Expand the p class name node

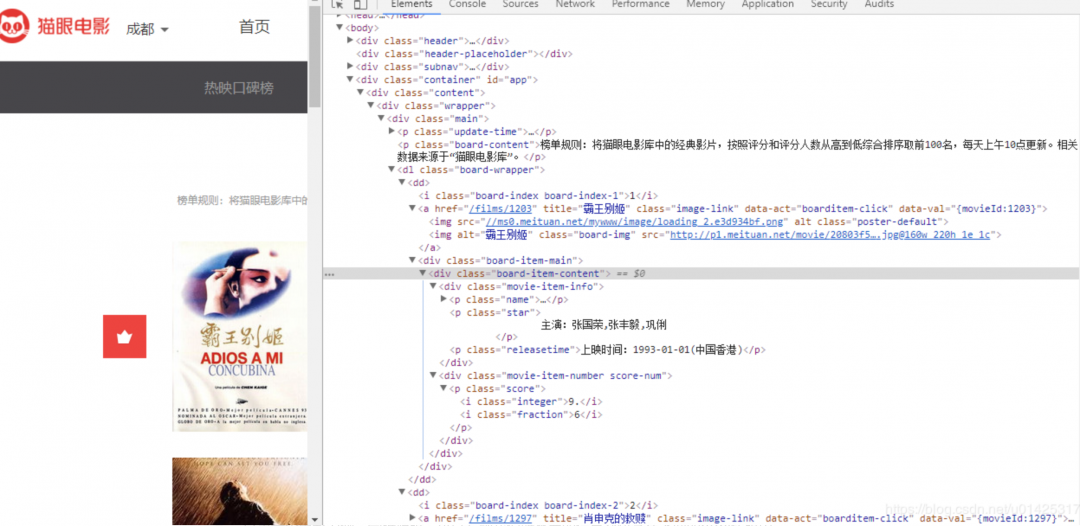pyautogui.click(x=444, y=299)
